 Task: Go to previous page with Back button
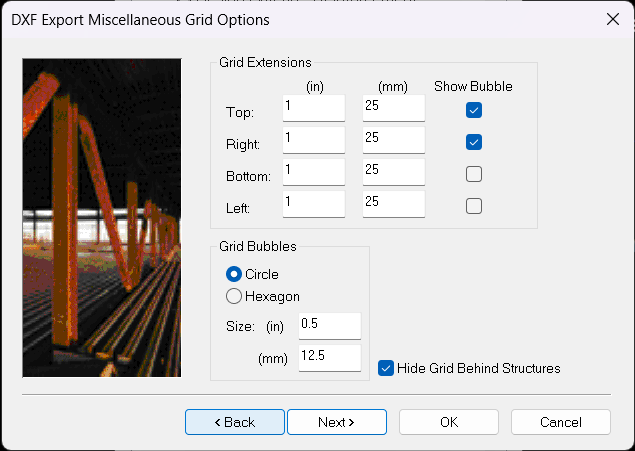click(235, 422)
